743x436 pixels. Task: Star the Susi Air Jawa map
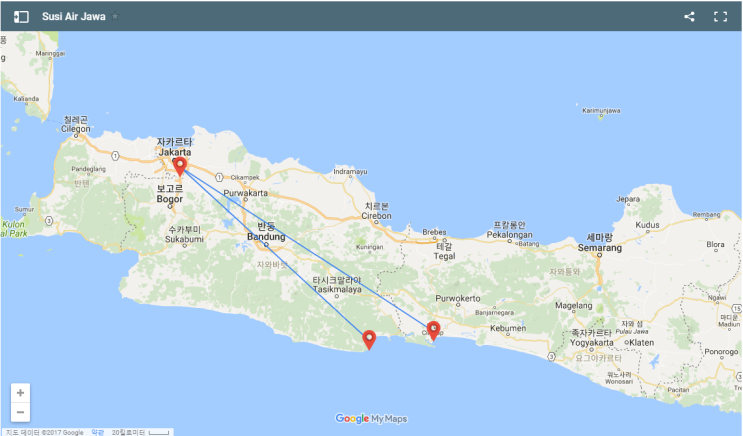115,17
